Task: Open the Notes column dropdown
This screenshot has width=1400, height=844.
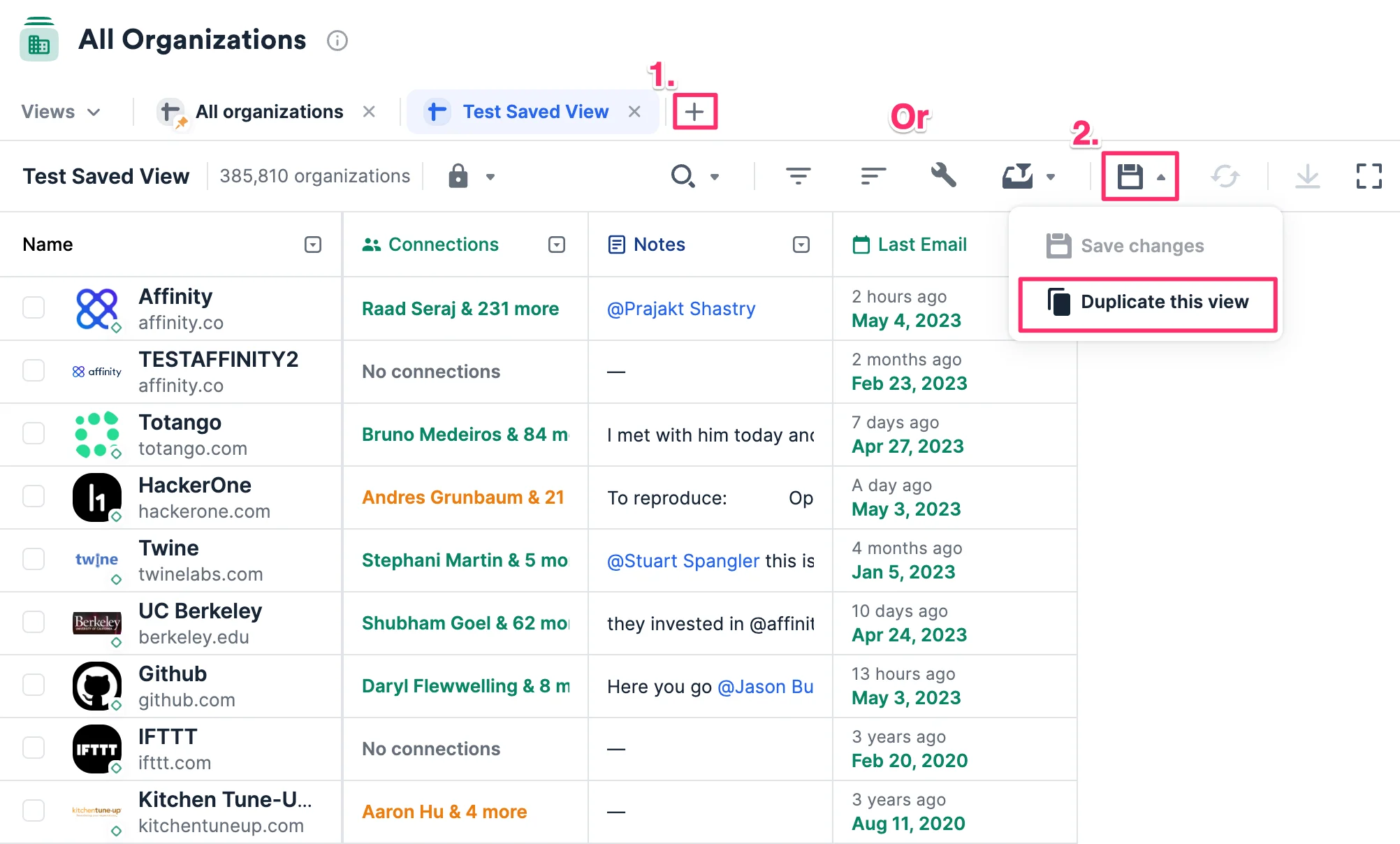Action: point(801,245)
